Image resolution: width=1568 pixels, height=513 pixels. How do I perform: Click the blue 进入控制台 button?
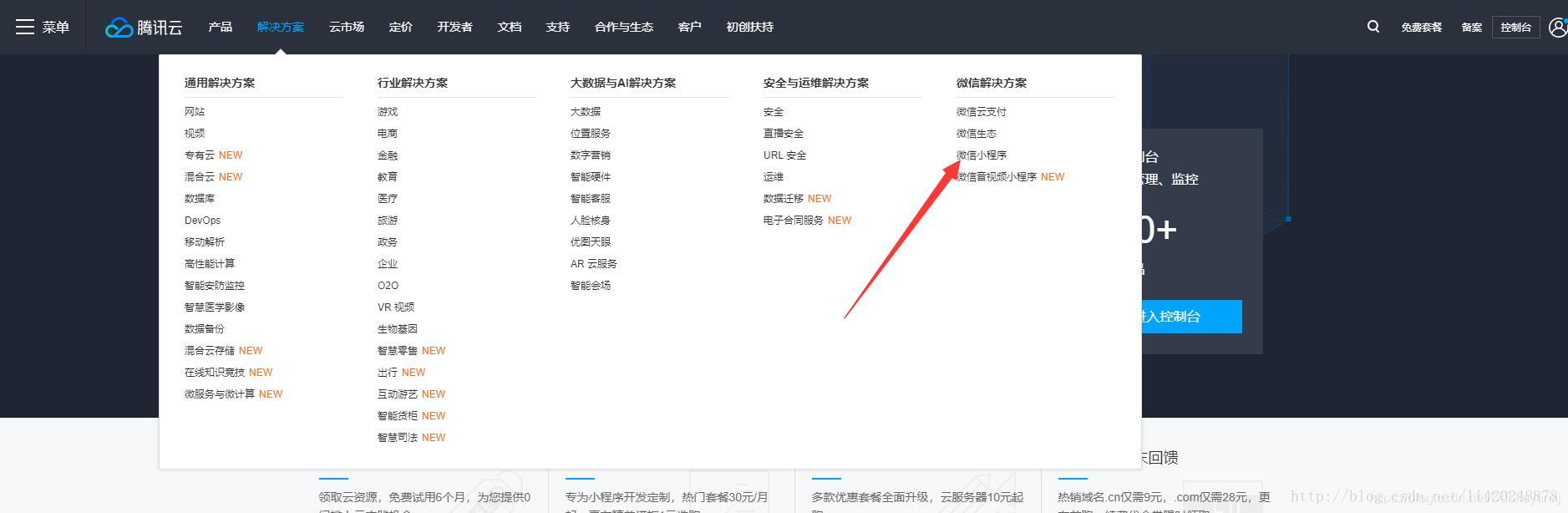pos(1191,317)
